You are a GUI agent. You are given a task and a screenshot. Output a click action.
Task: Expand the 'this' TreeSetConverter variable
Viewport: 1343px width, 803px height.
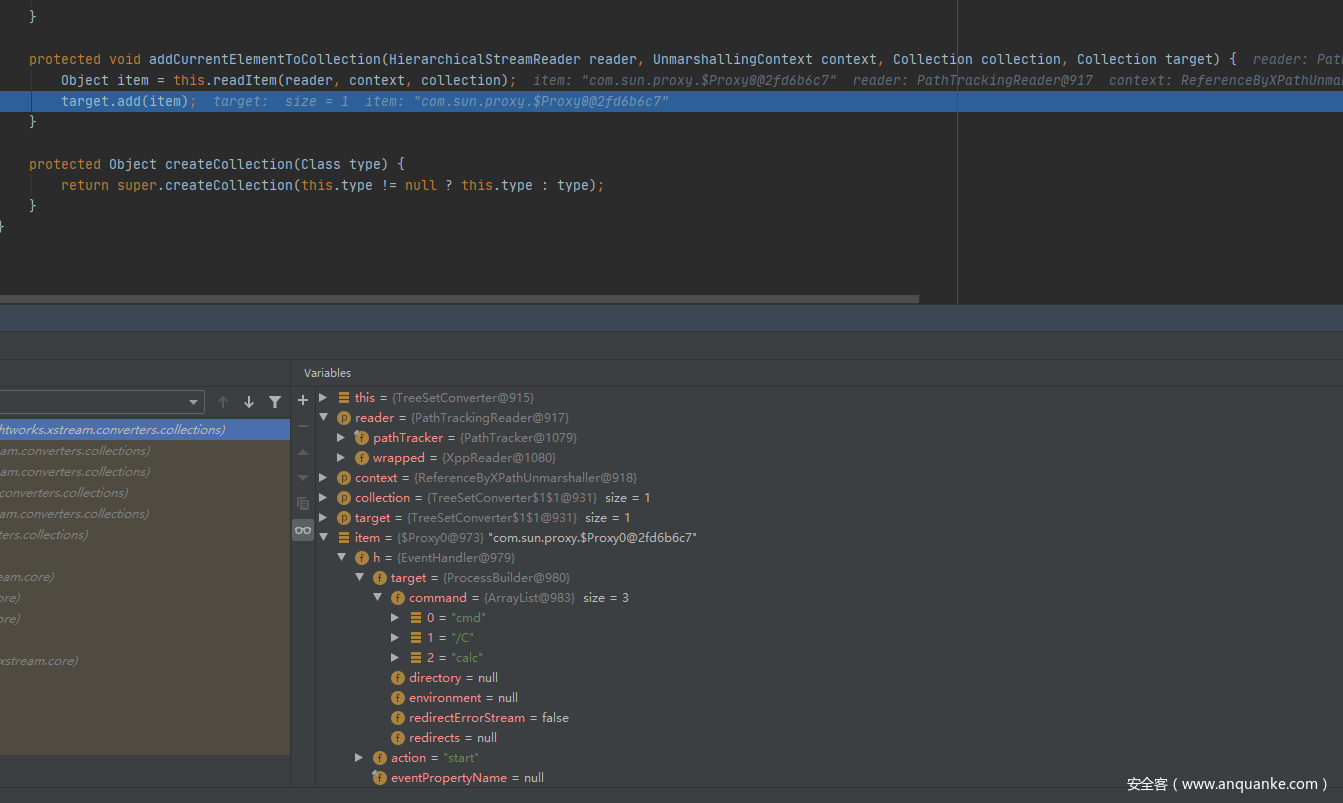point(323,397)
